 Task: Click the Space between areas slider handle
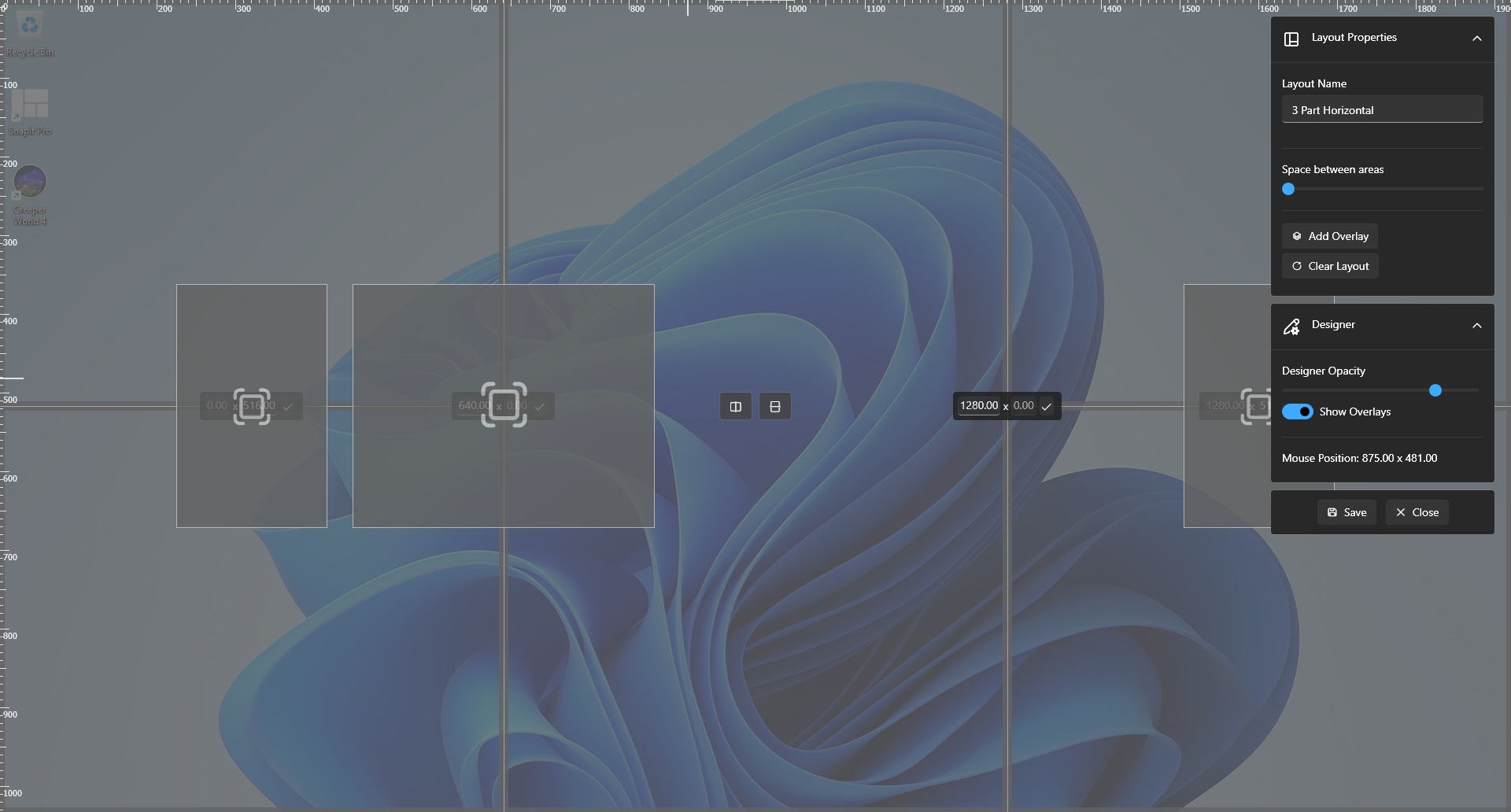pyautogui.click(x=1288, y=189)
